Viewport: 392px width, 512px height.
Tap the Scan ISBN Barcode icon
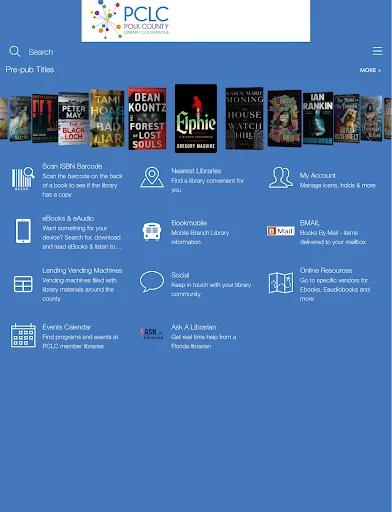click(23, 179)
